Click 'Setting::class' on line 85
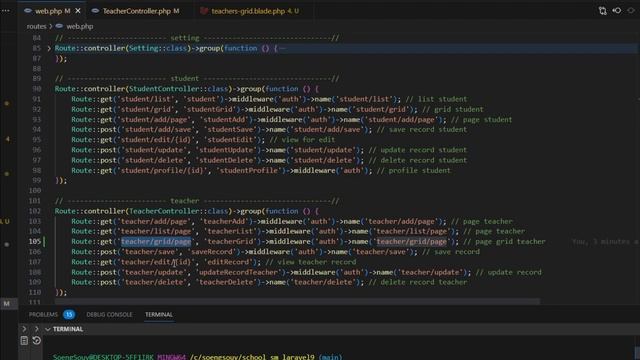Image resolution: width=640 pixels, height=360 pixels. tap(158, 48)
